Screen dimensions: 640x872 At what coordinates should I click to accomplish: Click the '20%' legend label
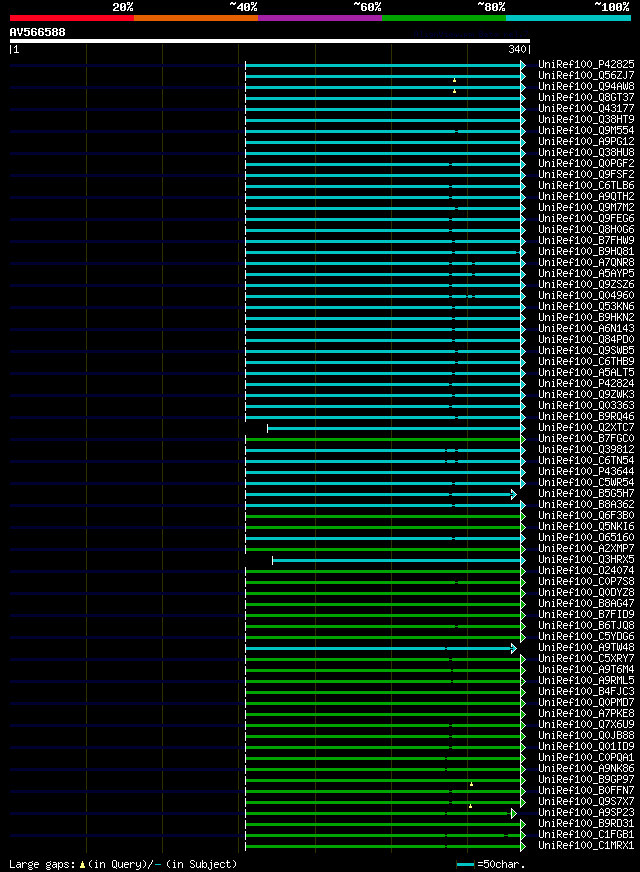coord(123,7)
